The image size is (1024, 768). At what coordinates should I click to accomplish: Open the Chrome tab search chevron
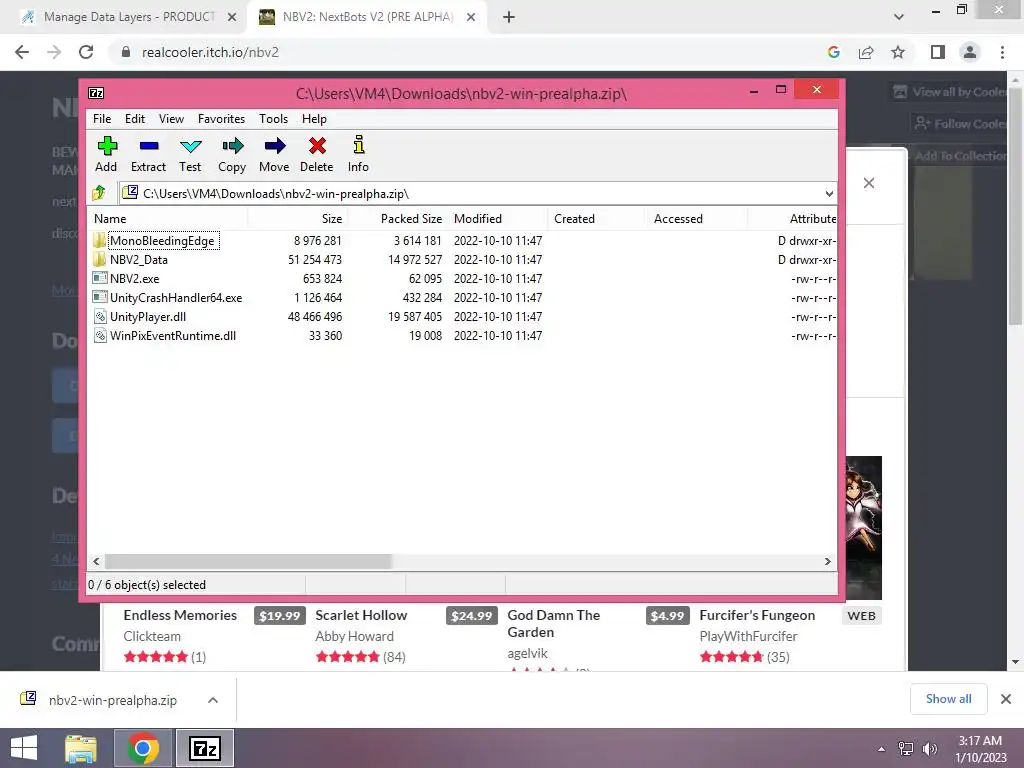[899, 17]
